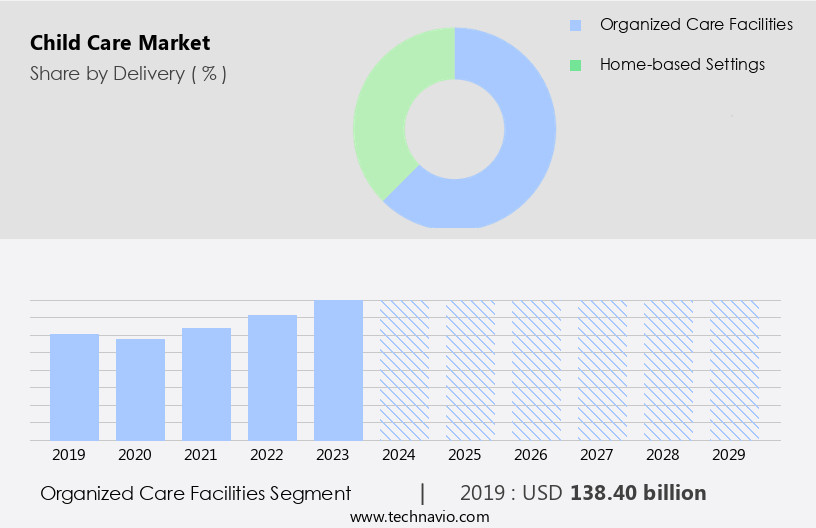Click the green Home-based Settings legend swatch
Viewport: 816px width, 528px height.
(575, 65)
